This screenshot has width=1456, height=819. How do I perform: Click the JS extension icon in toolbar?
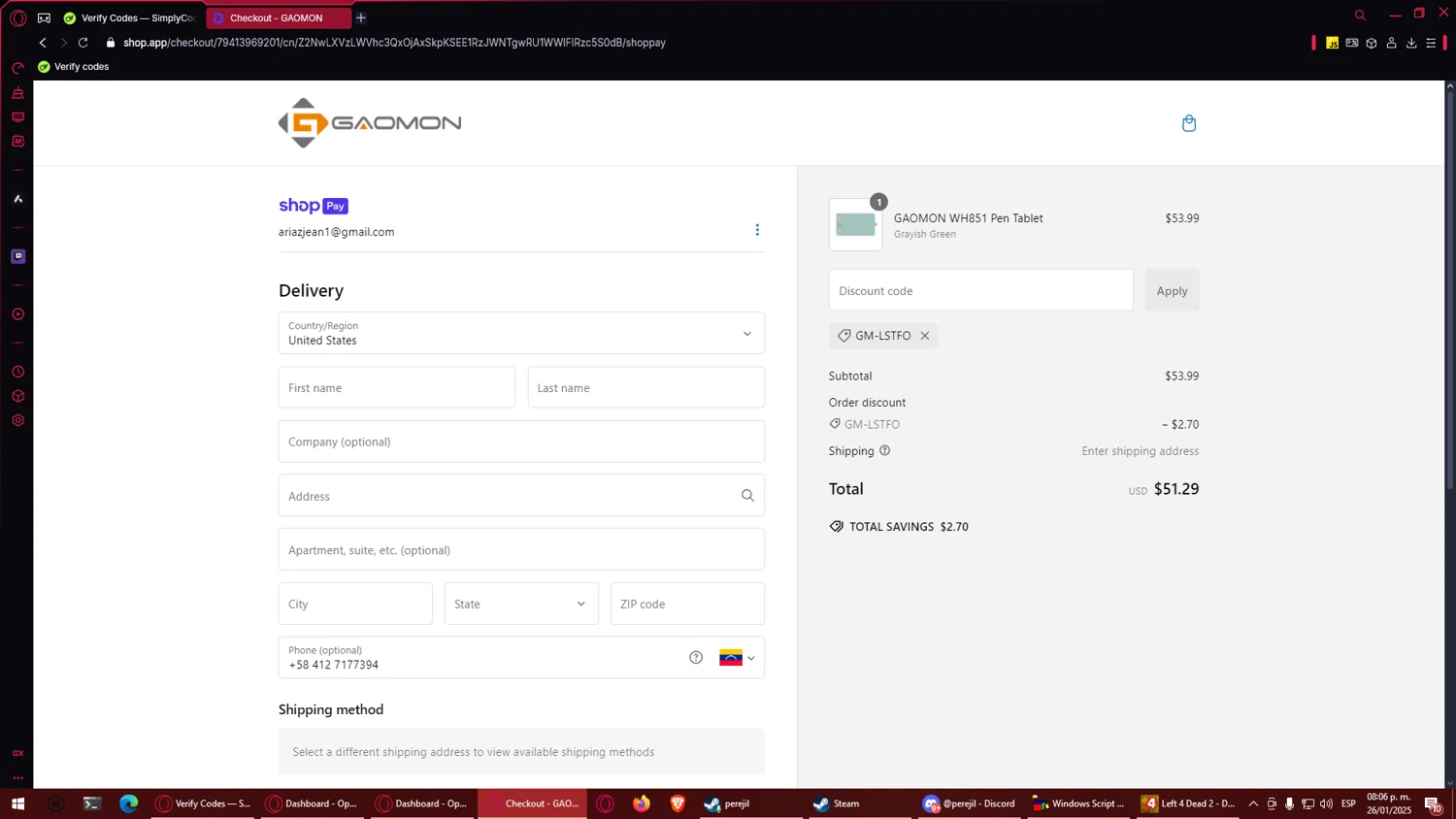coord(1332,43)
